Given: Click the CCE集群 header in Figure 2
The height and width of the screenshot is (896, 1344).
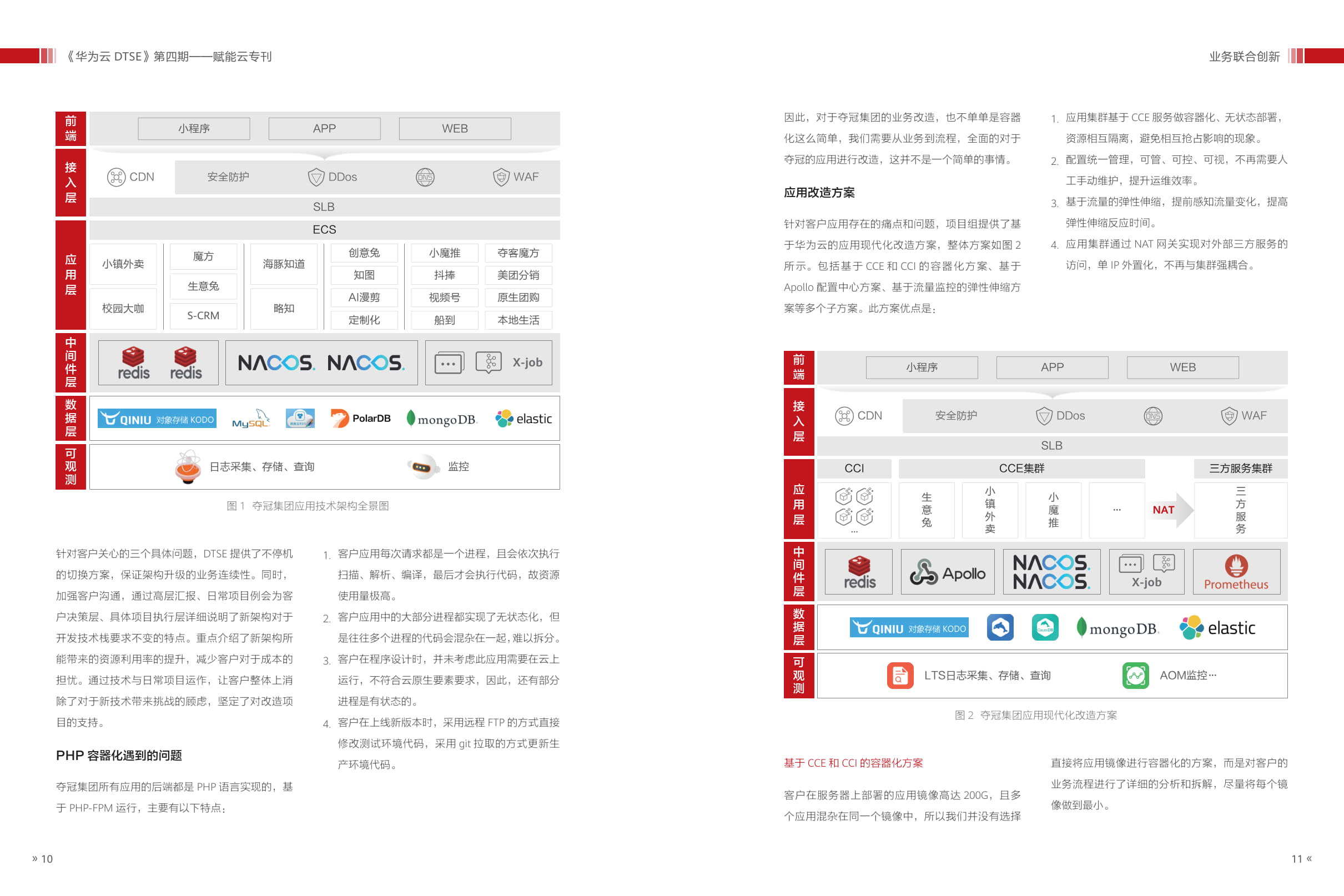Looking at the screenshot, I should click(1021, 469).
